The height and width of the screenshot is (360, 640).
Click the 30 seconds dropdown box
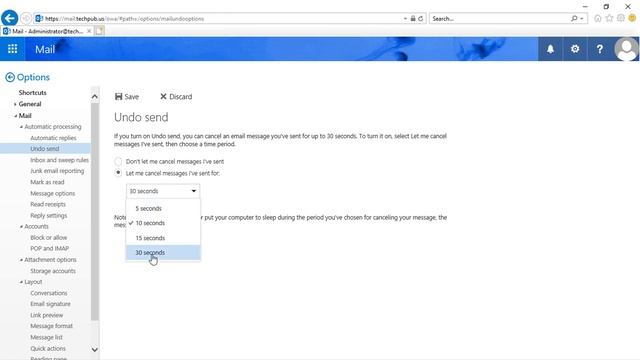tap(163, 191)
